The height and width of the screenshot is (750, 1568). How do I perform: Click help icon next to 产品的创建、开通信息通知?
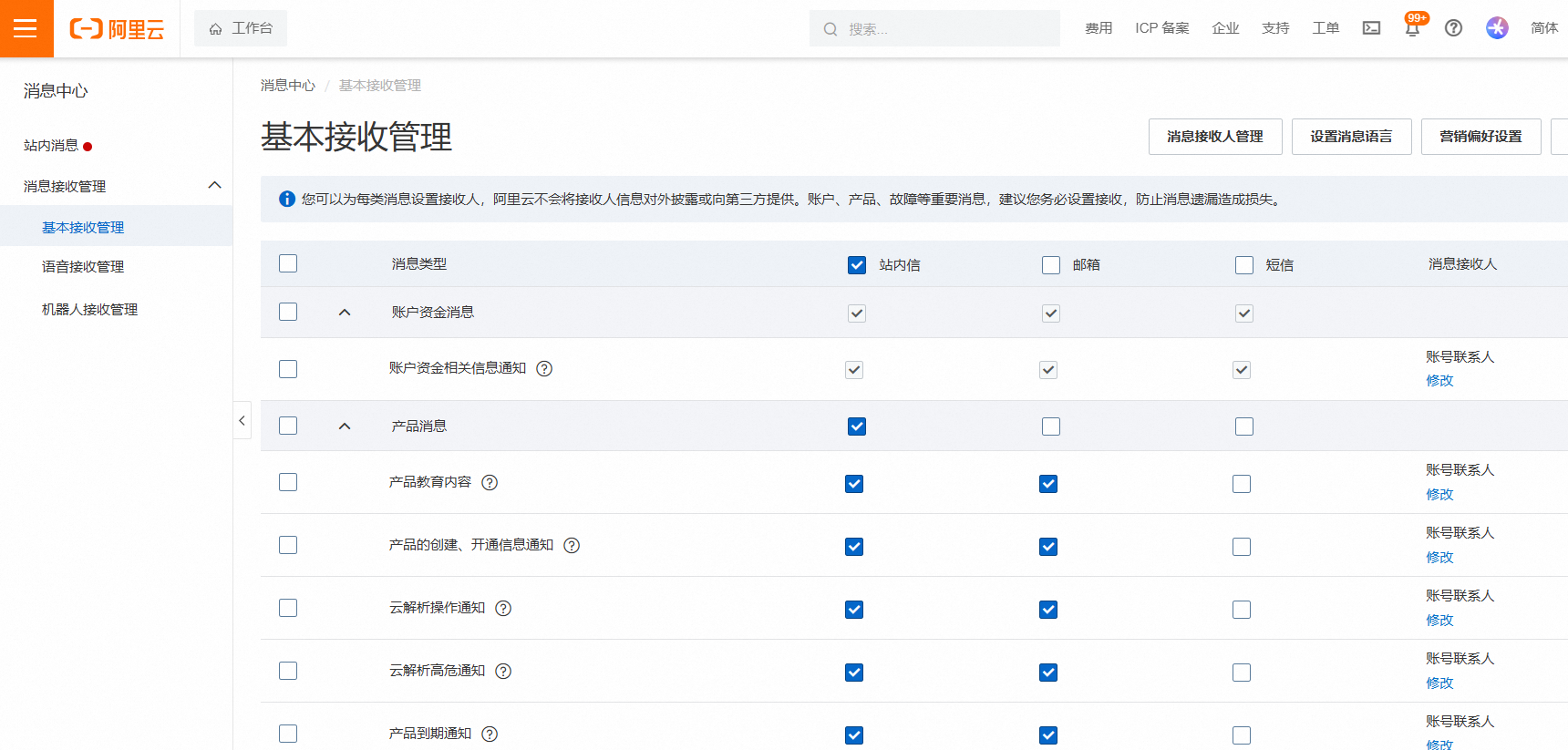(572, 545)
